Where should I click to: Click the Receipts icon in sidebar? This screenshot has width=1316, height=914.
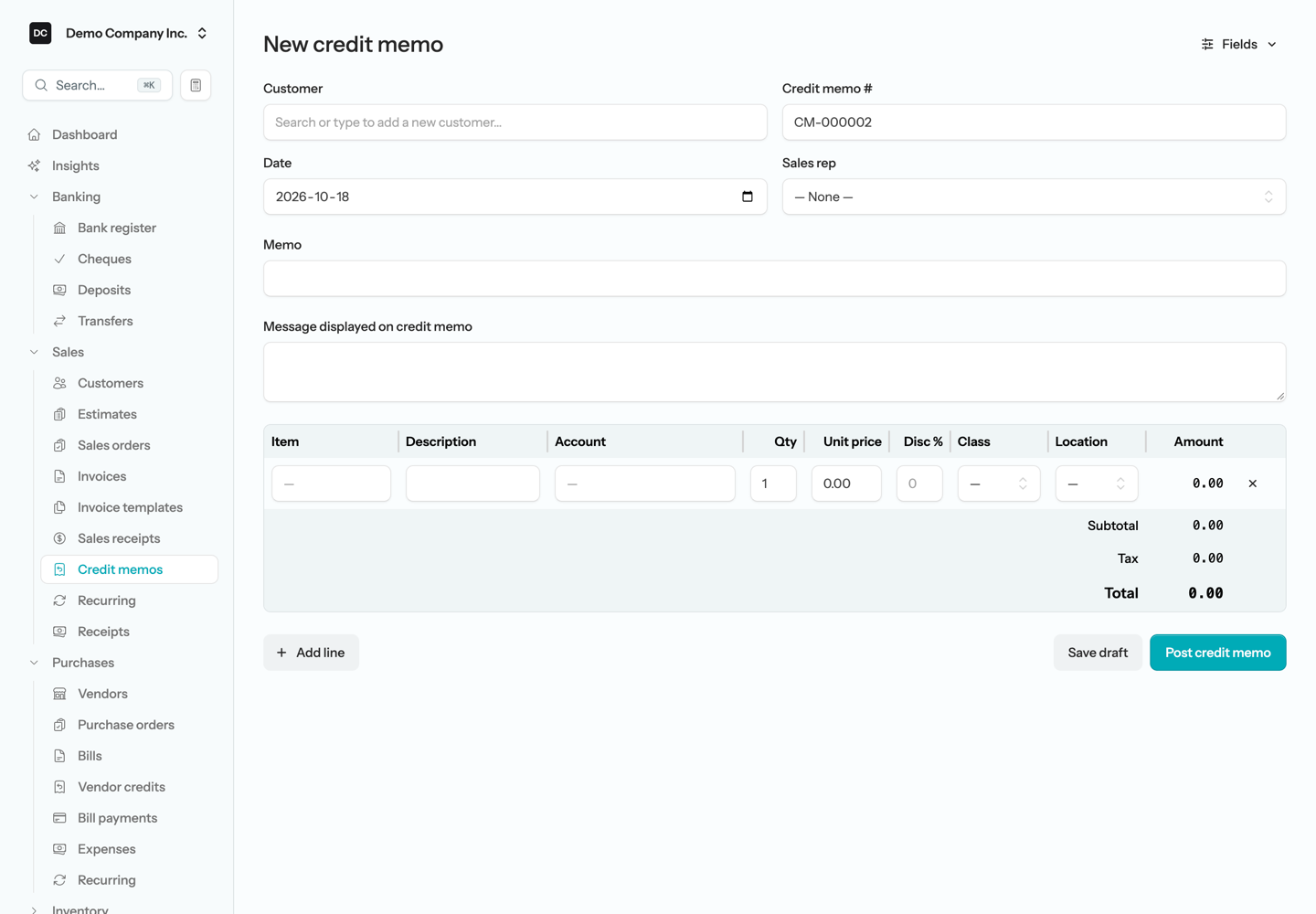point(59,632)
